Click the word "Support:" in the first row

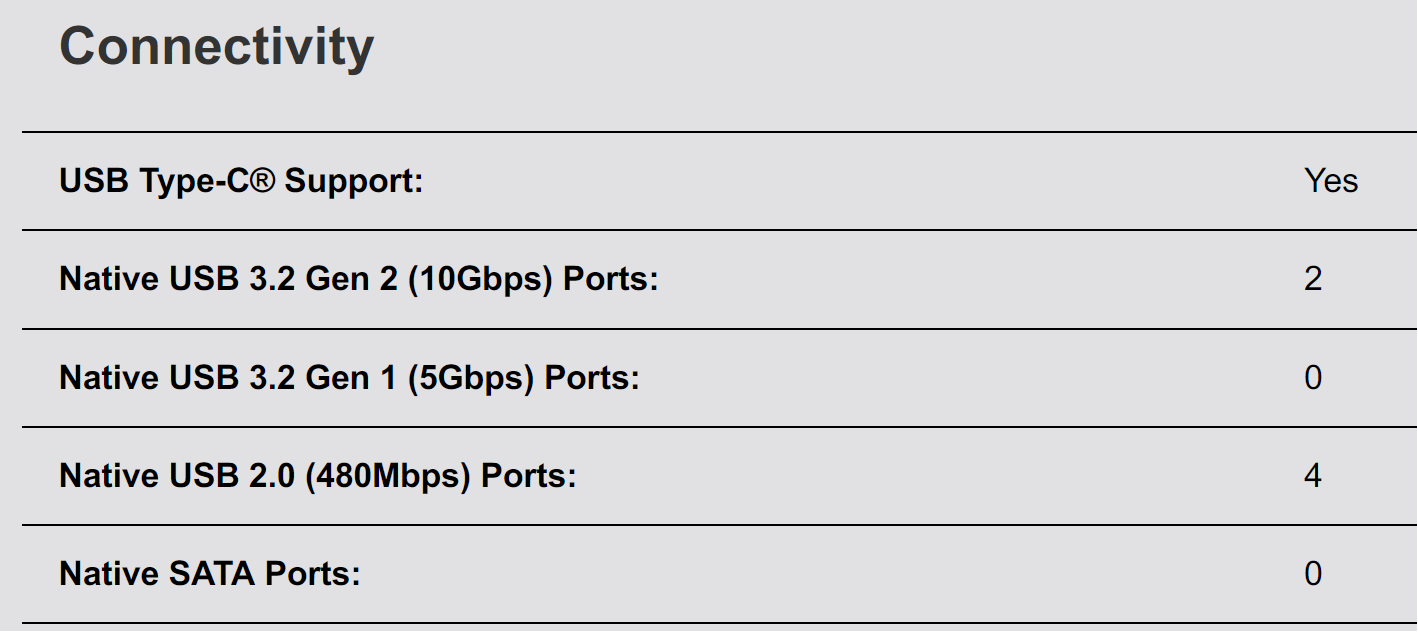pos(355,182)
